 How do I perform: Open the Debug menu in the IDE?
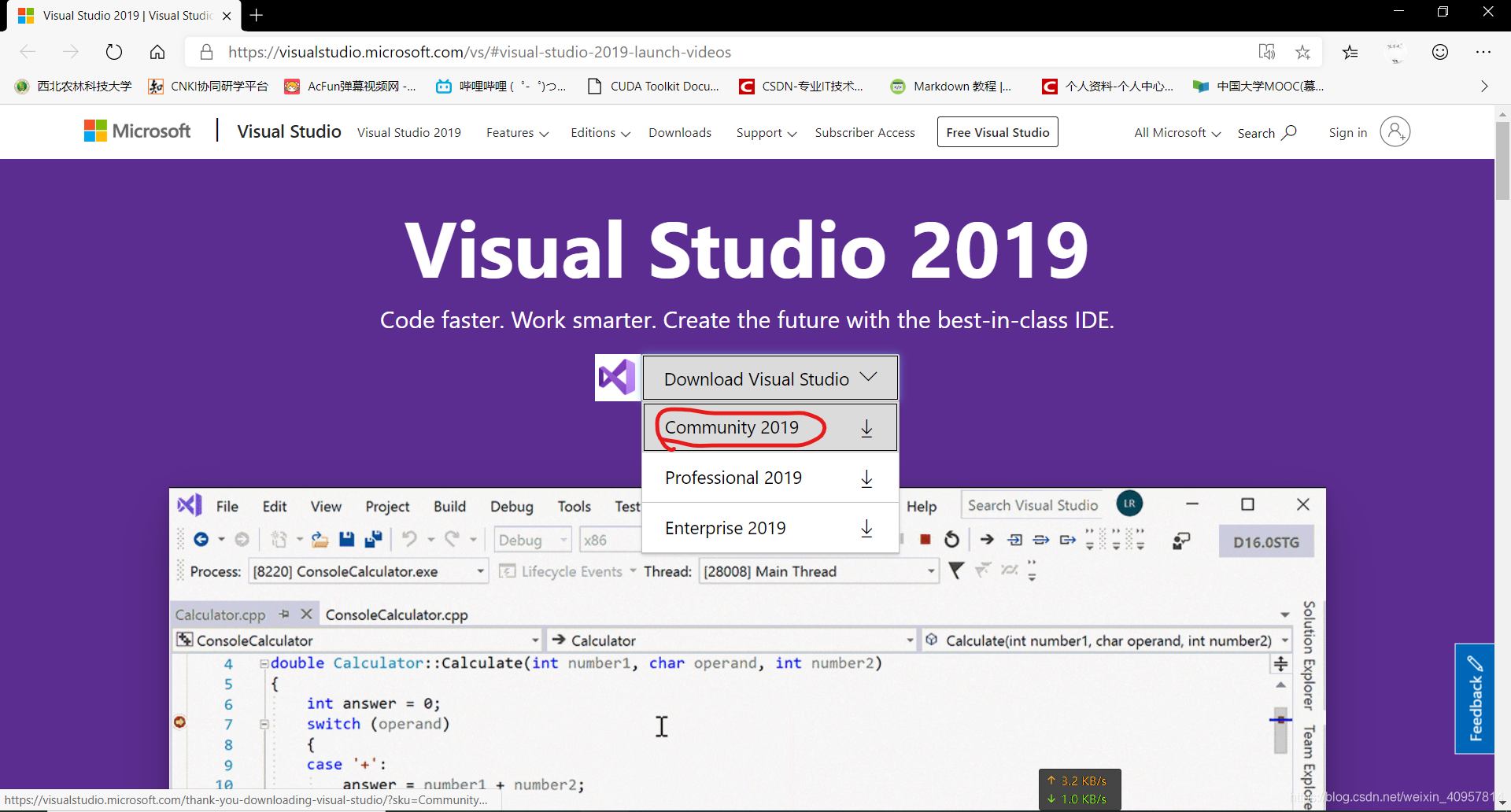point(512,506)
